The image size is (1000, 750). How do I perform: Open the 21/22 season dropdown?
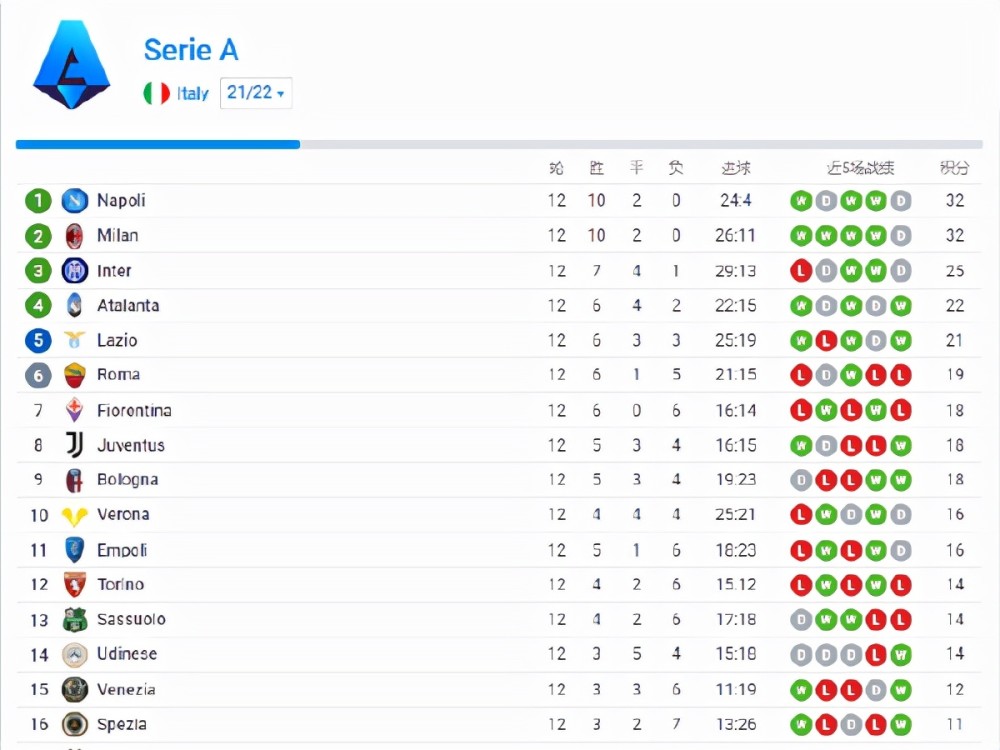pyautogui.click(x=256, y=93)
